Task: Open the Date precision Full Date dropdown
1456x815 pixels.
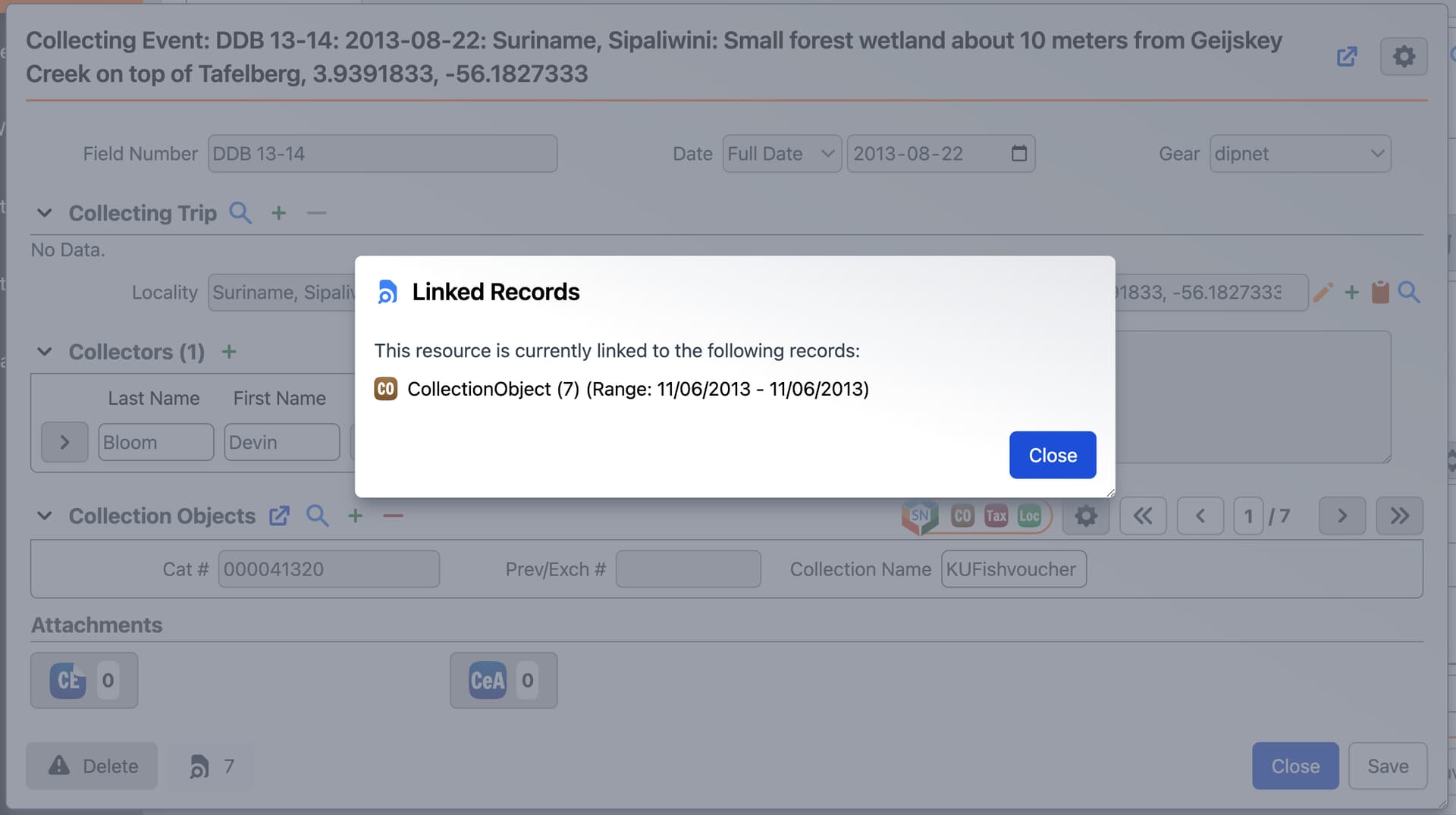Action: point(781,154)
